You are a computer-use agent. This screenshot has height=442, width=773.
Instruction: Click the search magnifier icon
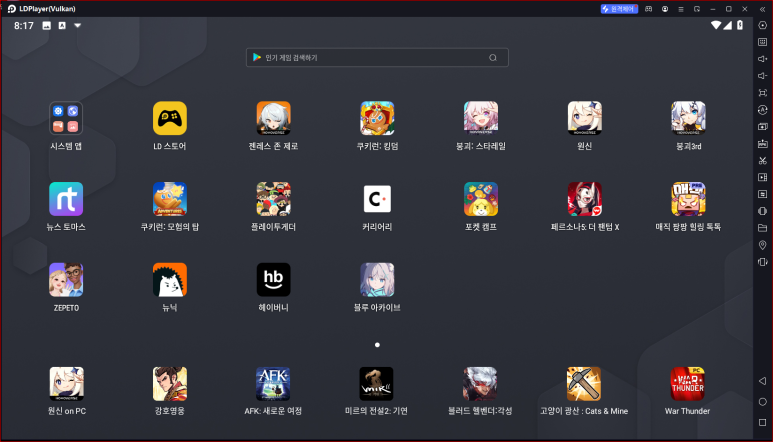pos(492,58)
